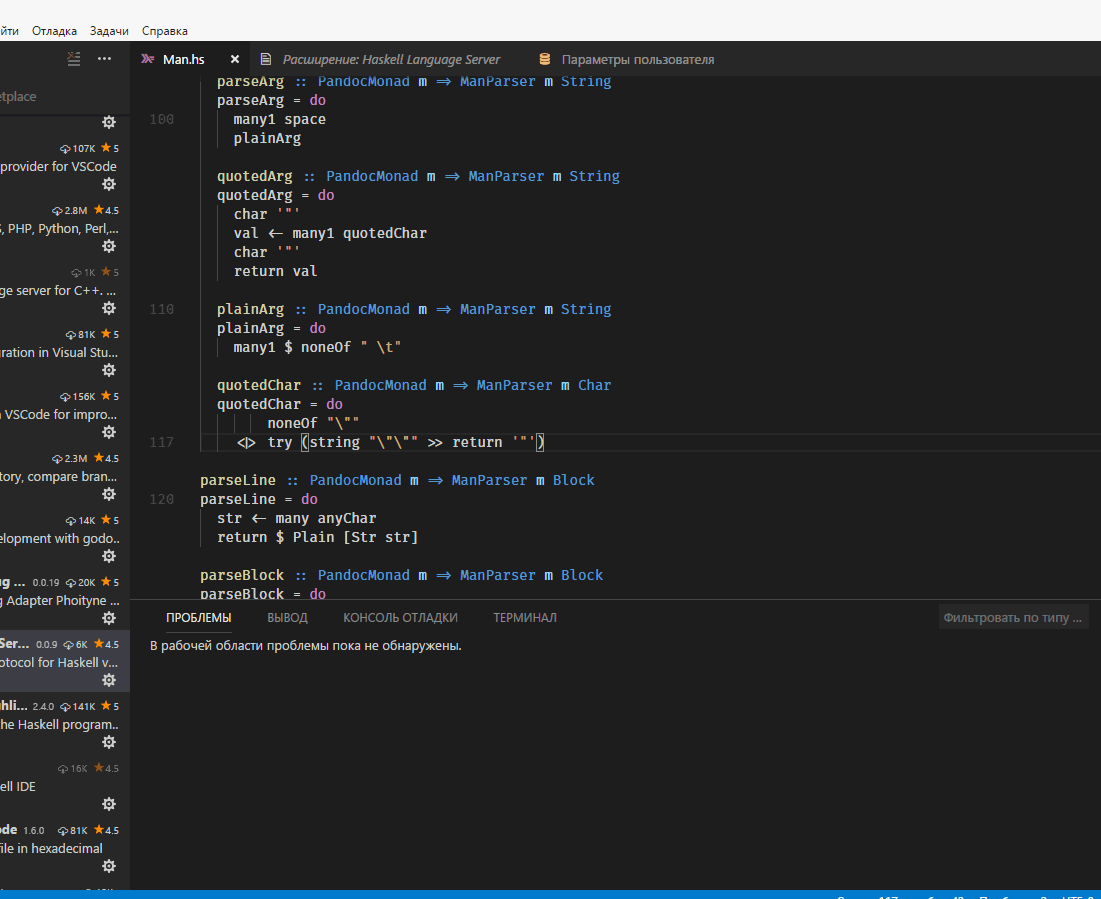Click the 'return val' code line
This screenshot has height=899, width=1101.
click(x=275, y=271)
